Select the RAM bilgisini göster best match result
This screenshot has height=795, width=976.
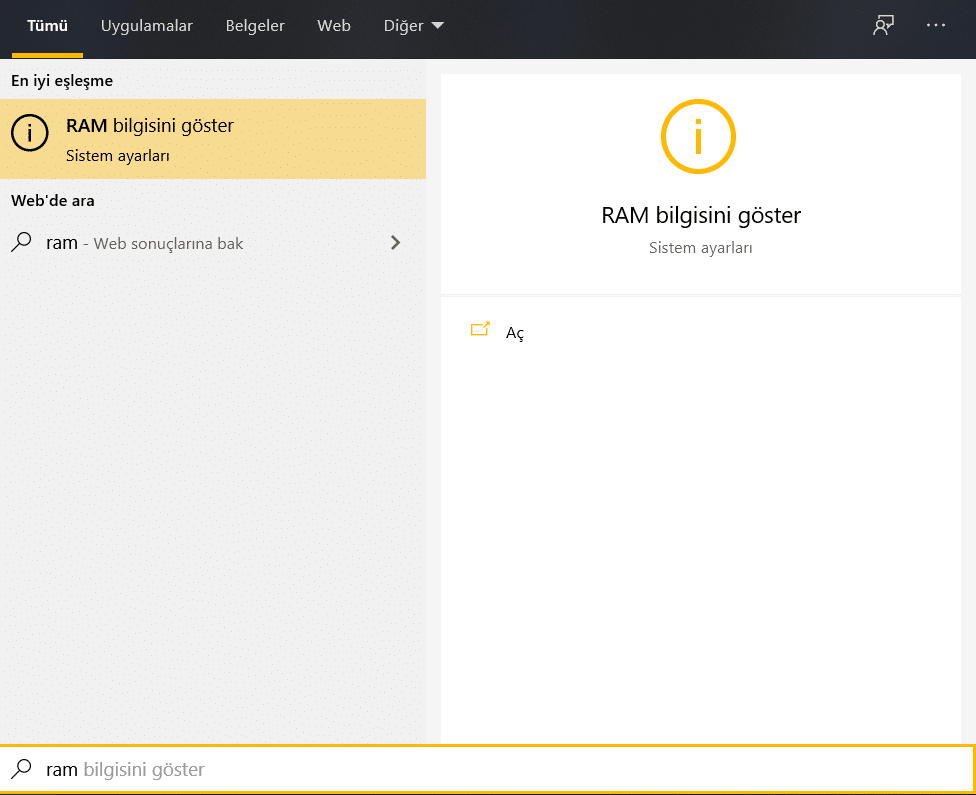click(x=148, y=125)
